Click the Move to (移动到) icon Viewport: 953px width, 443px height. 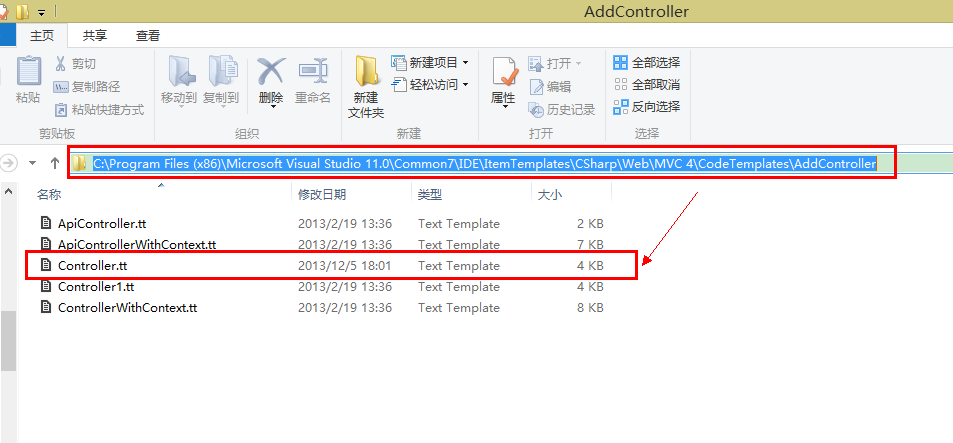click(181, 71)
